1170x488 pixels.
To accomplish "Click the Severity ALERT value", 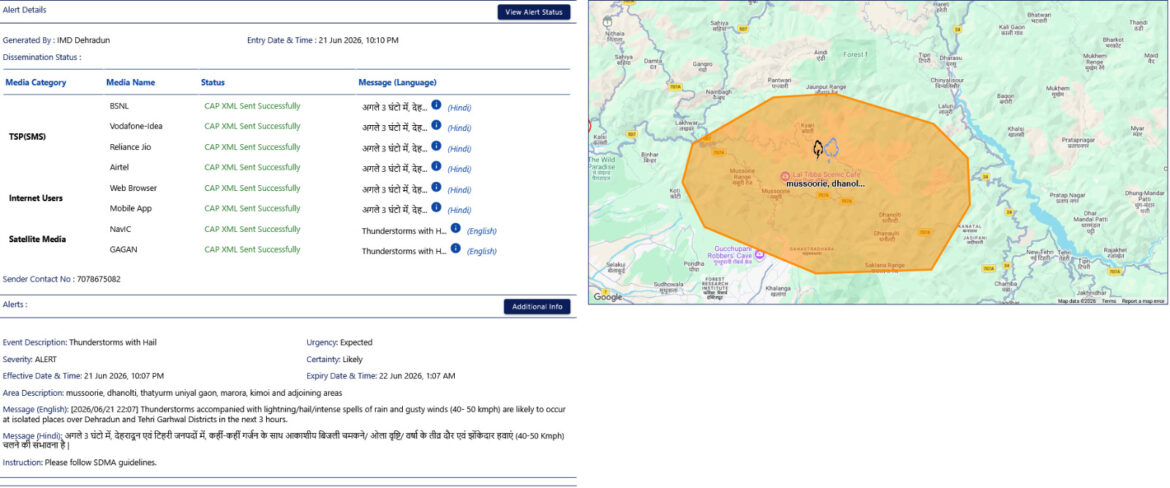I will [x=46, y=359].
